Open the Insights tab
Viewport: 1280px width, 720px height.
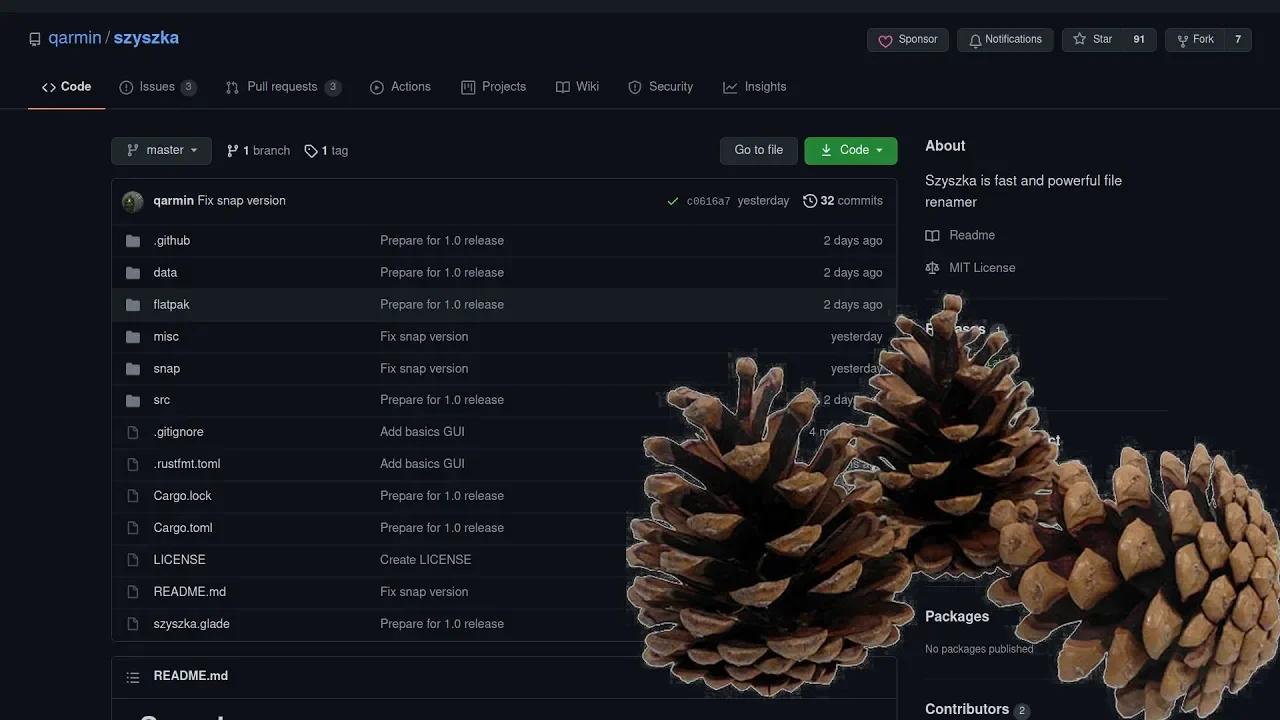pos(755,87)
